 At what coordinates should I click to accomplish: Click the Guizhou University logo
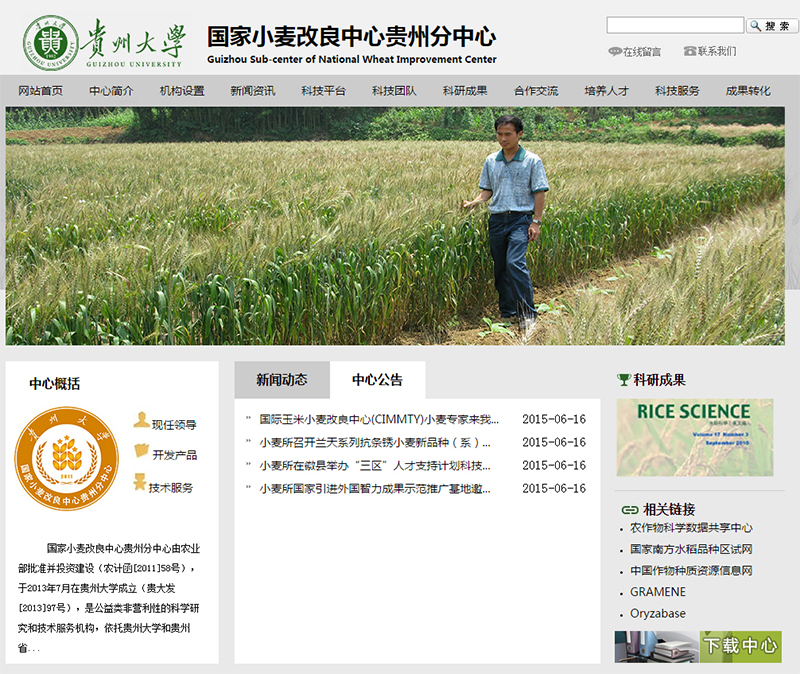105,42
